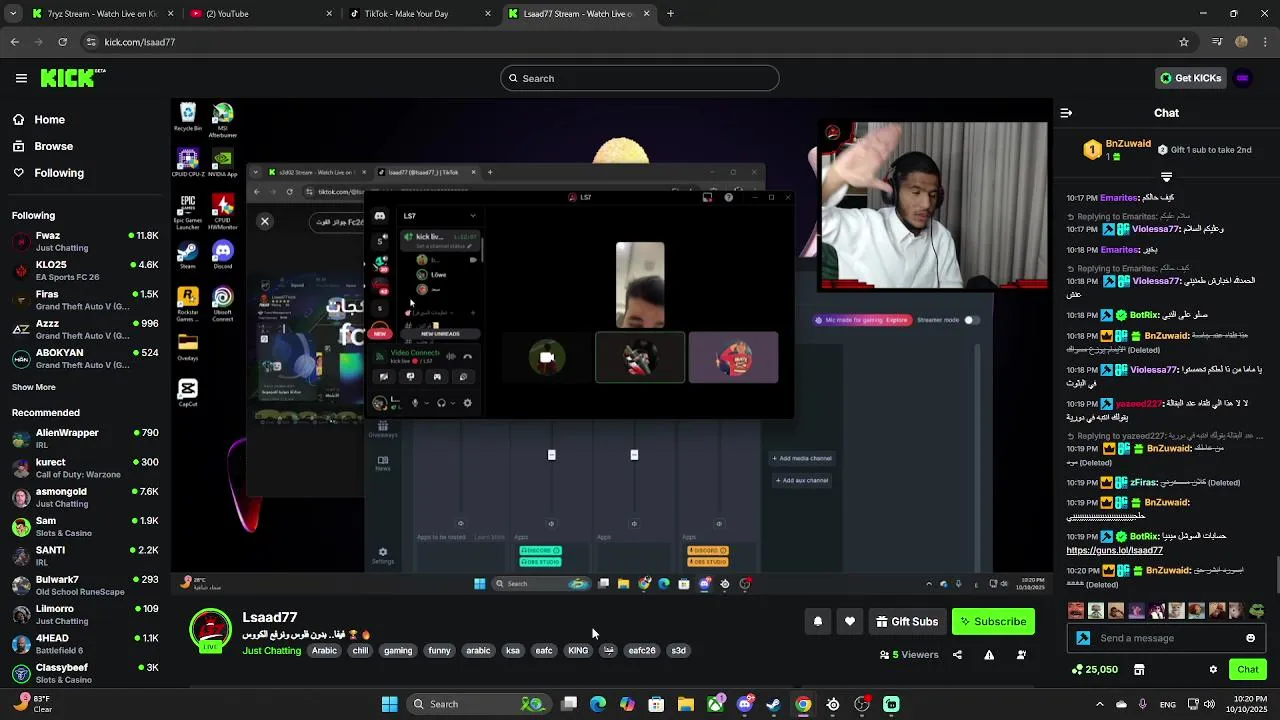Follow Lsaad77 with the heart icon
The height and width of the screenshot is (720, 1280).
pos(850,622)
